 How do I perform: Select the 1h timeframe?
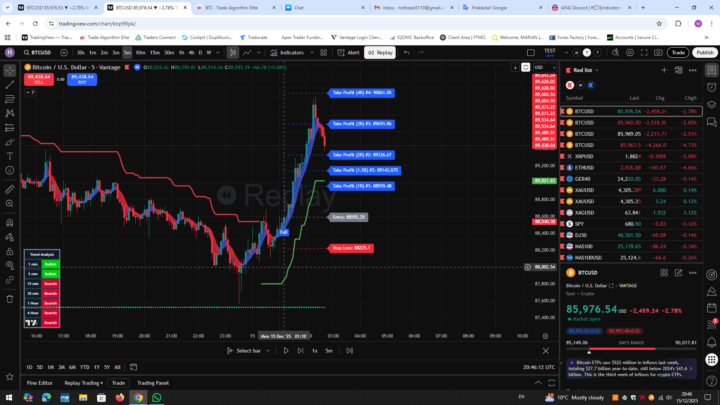[181, 53]
